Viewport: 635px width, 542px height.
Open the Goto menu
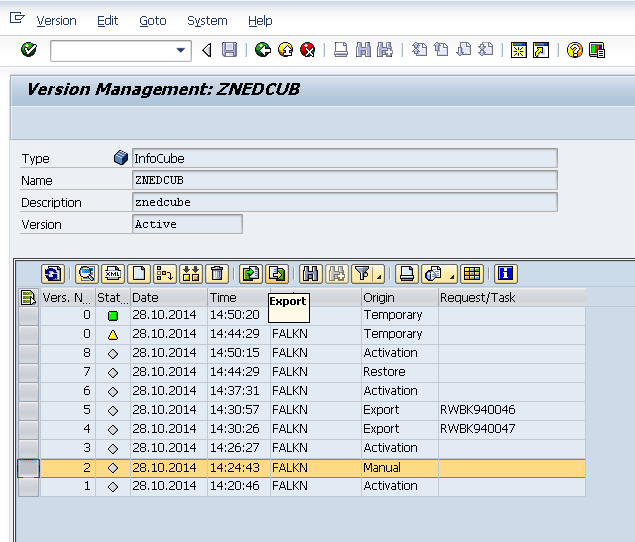[153, 20]
